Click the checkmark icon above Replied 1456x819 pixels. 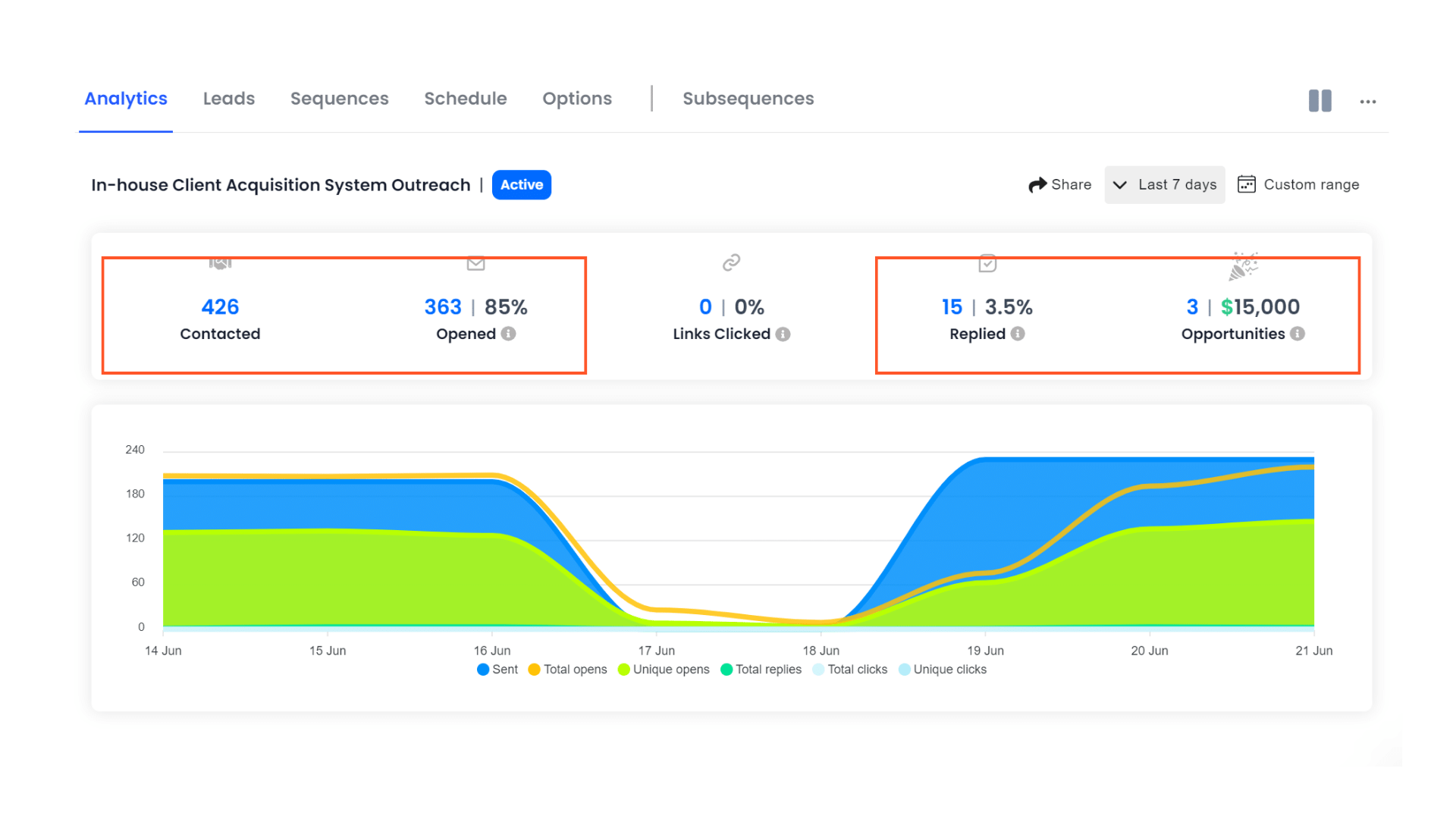click(x=987, y=263)
